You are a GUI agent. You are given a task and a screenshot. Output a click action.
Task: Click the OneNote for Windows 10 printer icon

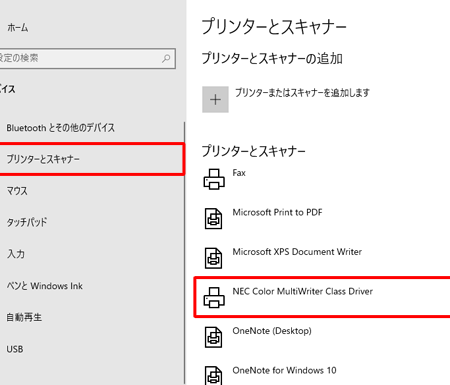pos(213,375)
